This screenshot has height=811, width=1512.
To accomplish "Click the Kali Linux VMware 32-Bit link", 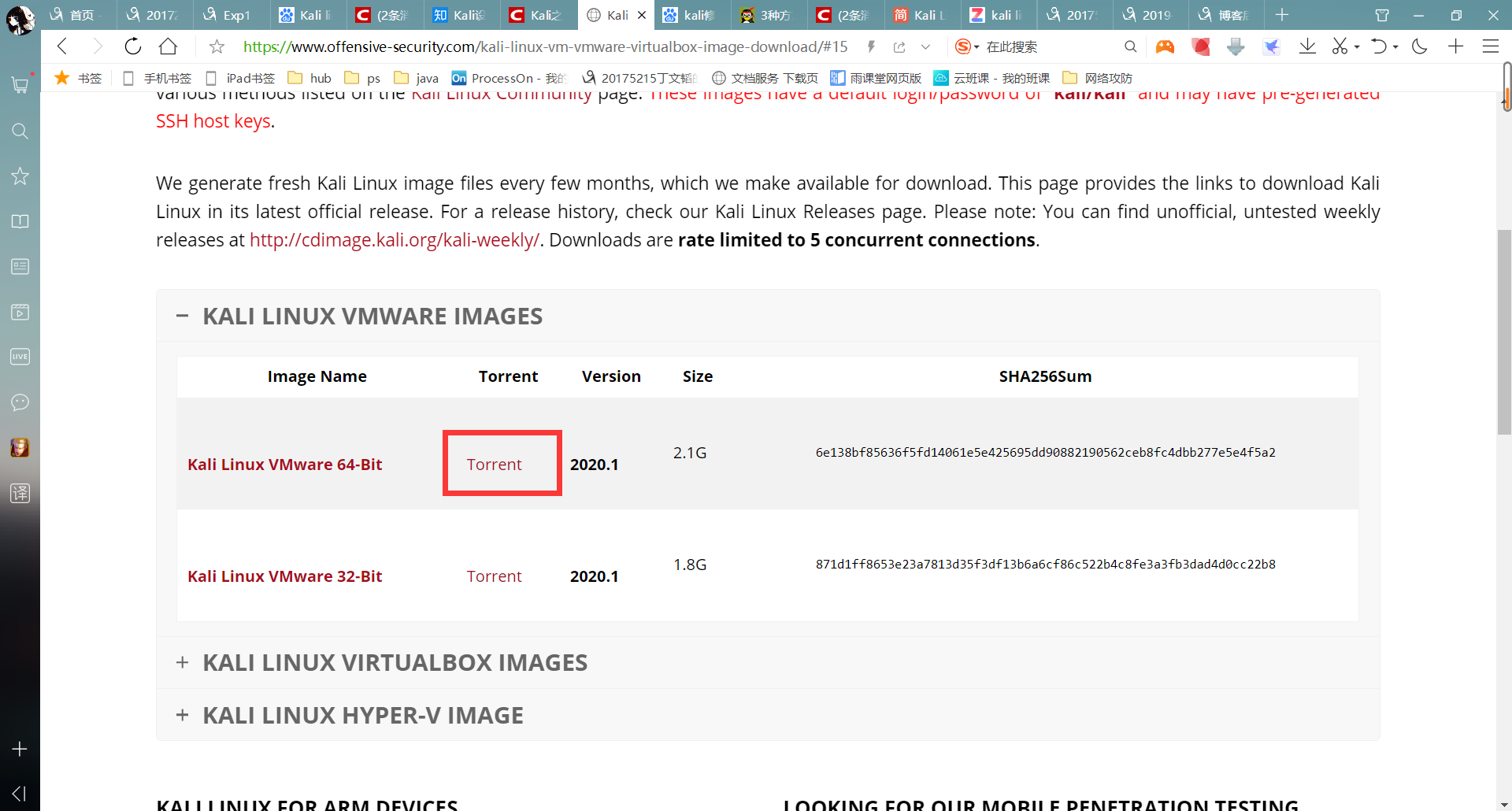I will [284, 576].
